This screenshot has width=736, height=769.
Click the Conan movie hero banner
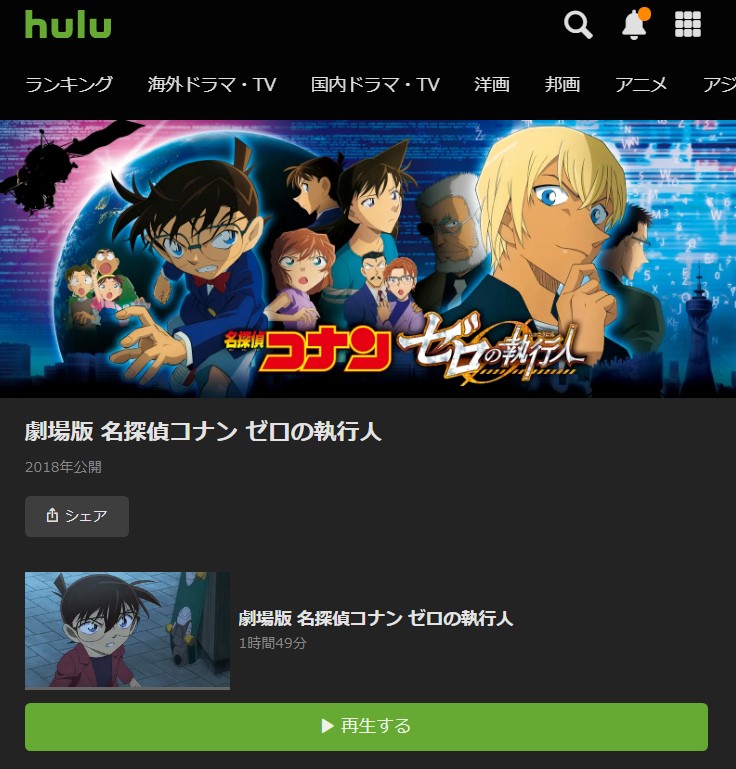(x=368, y=258)
